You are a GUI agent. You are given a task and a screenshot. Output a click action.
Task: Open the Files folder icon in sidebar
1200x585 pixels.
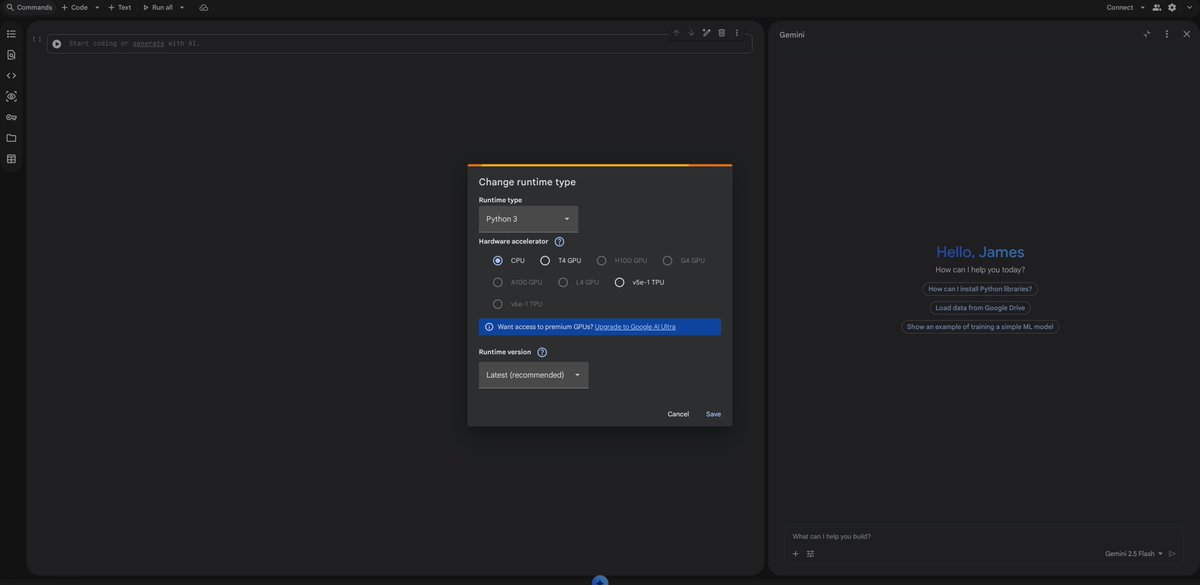click(11, 138)
